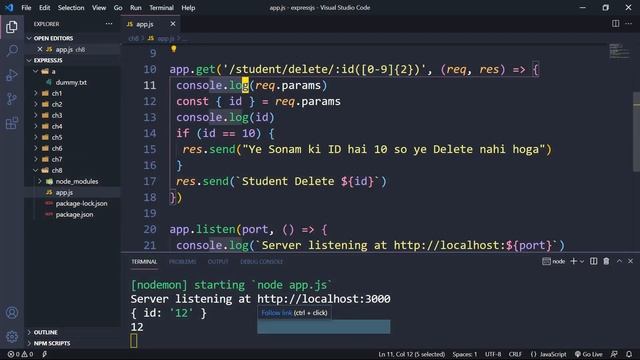Open the Terminal menu

pos(161,7)
